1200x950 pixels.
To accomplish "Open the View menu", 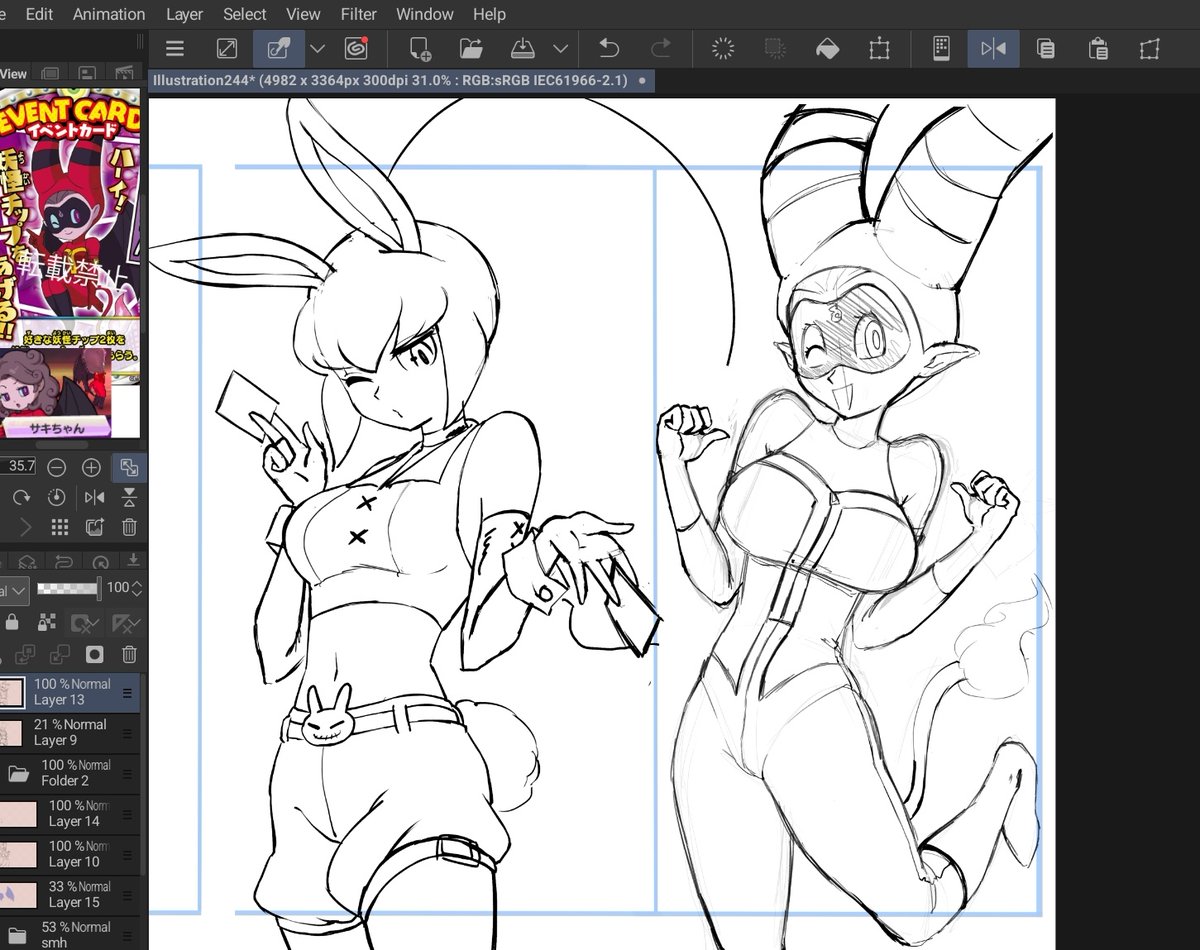I will (x=303, y=14).
